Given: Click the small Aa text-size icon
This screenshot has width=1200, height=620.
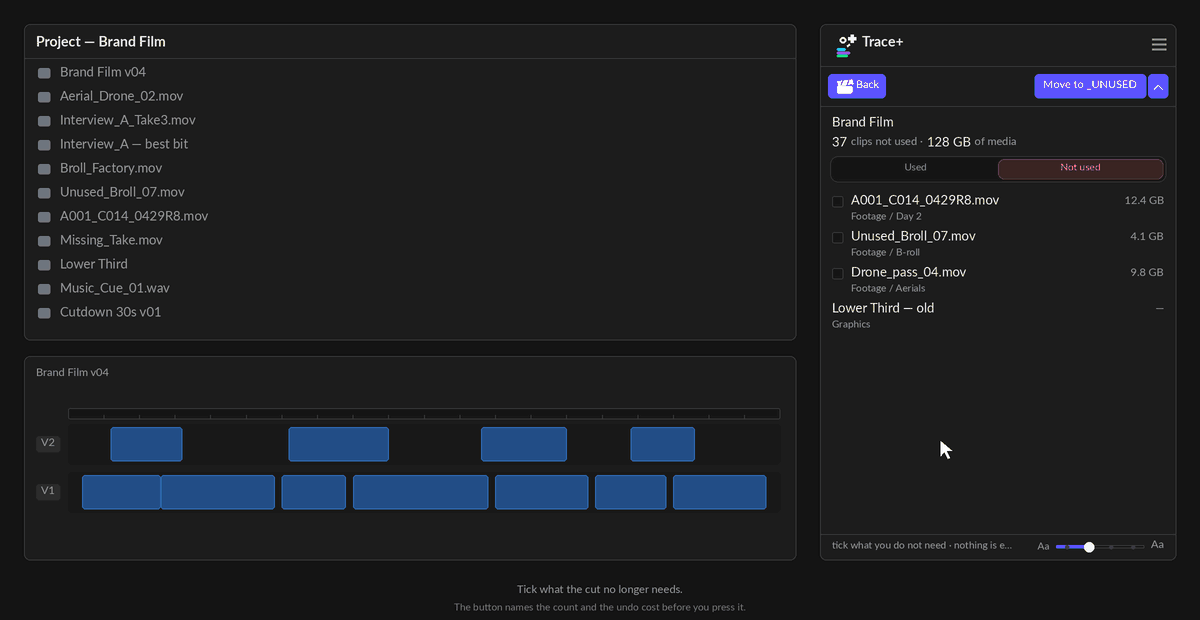Looking at the screenshot, I should pos(1043,547).
